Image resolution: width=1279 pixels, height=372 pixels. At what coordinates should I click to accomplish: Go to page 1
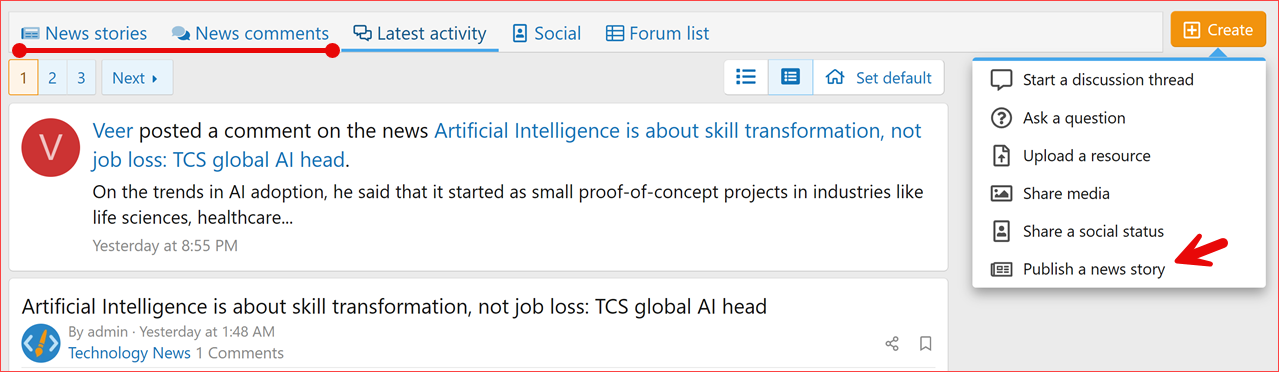[23, 78]
